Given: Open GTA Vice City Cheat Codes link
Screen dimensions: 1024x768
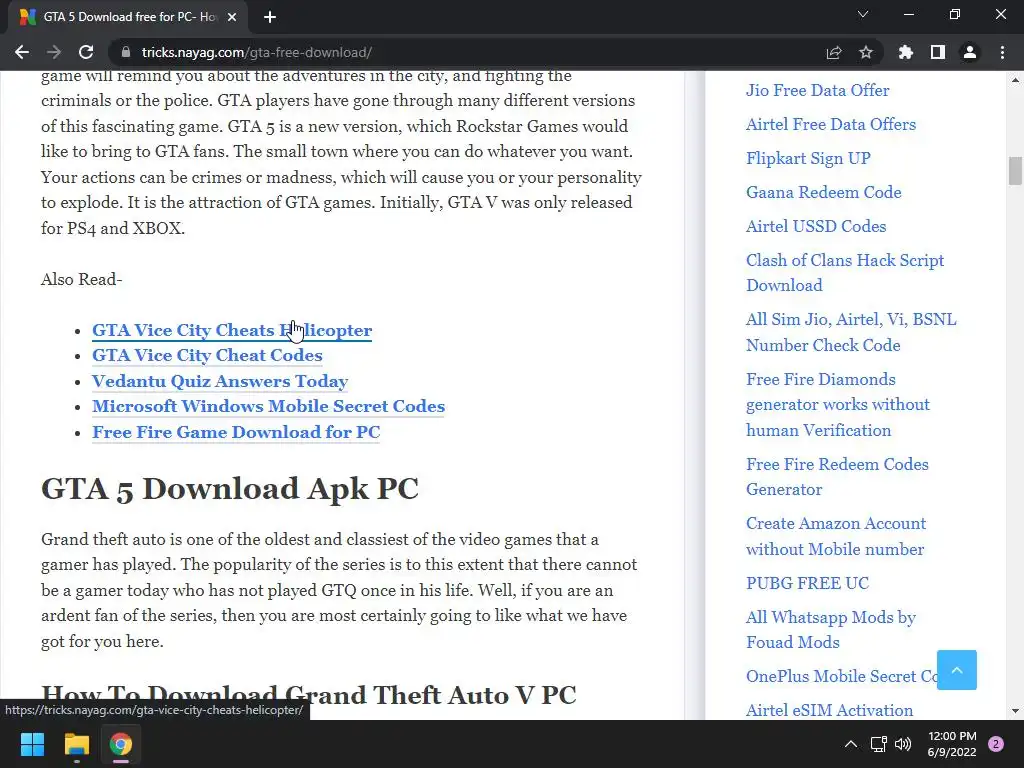Looking at the screenshot, I should [207, 355].
